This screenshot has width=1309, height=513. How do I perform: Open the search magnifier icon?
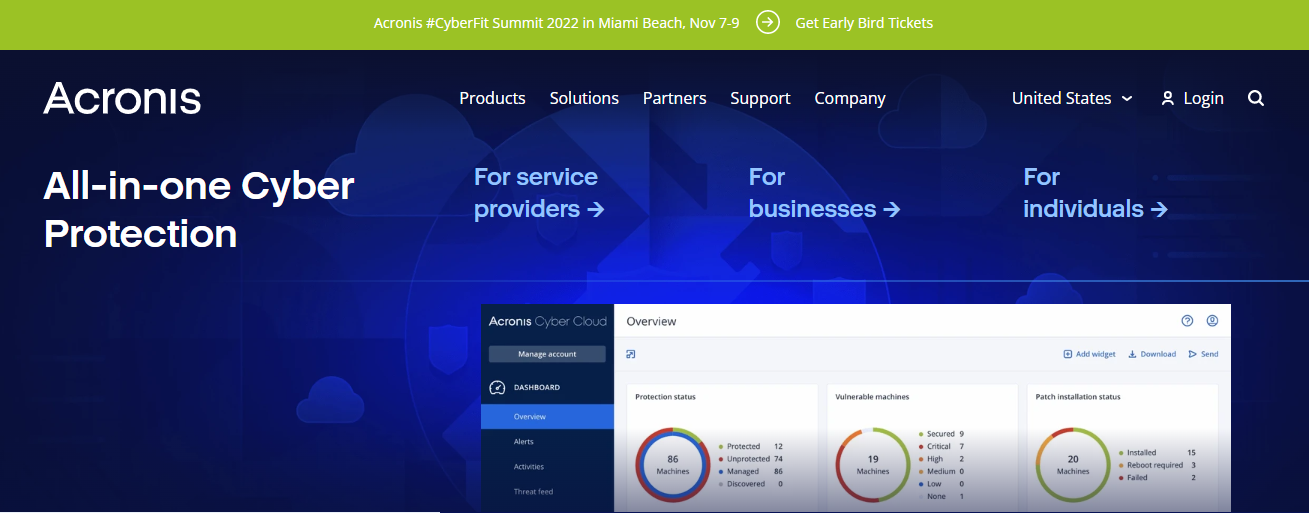1256,98
